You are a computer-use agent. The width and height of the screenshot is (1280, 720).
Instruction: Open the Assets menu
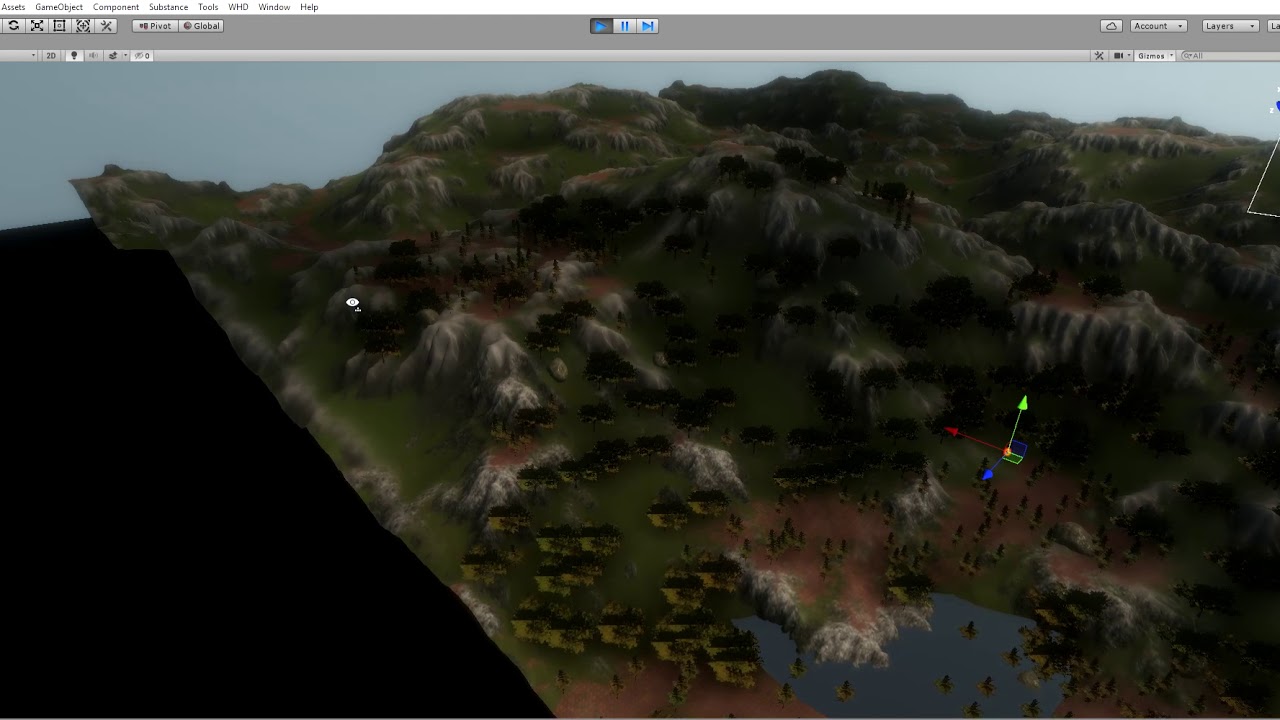[x=13, y=7]
